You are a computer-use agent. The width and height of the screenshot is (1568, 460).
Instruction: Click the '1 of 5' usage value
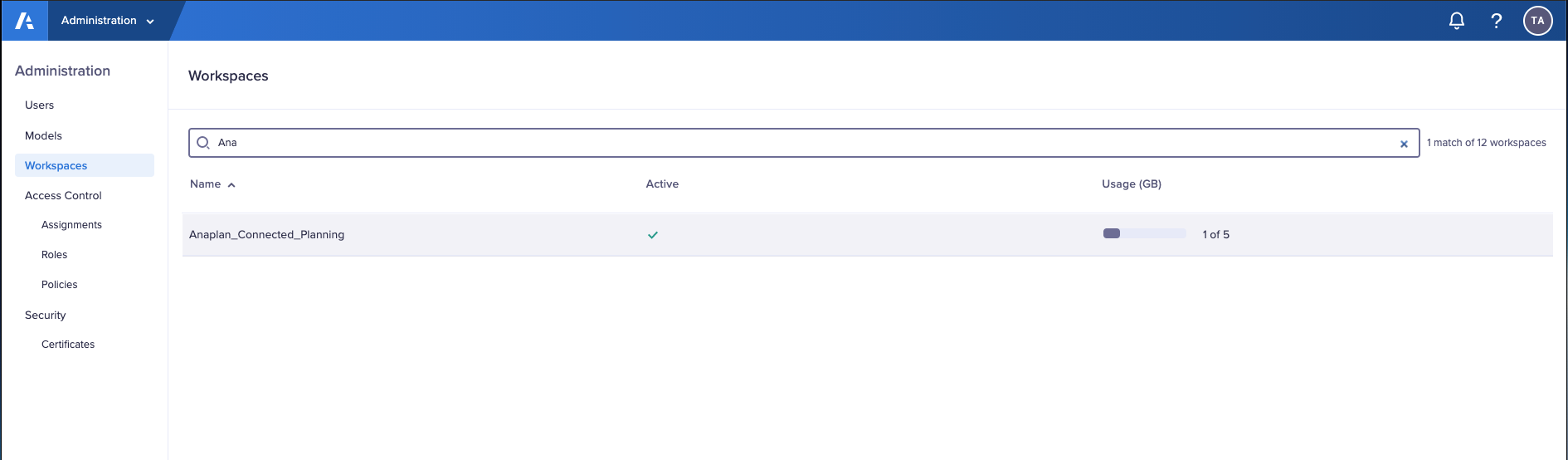click(x=1215, y=235)
